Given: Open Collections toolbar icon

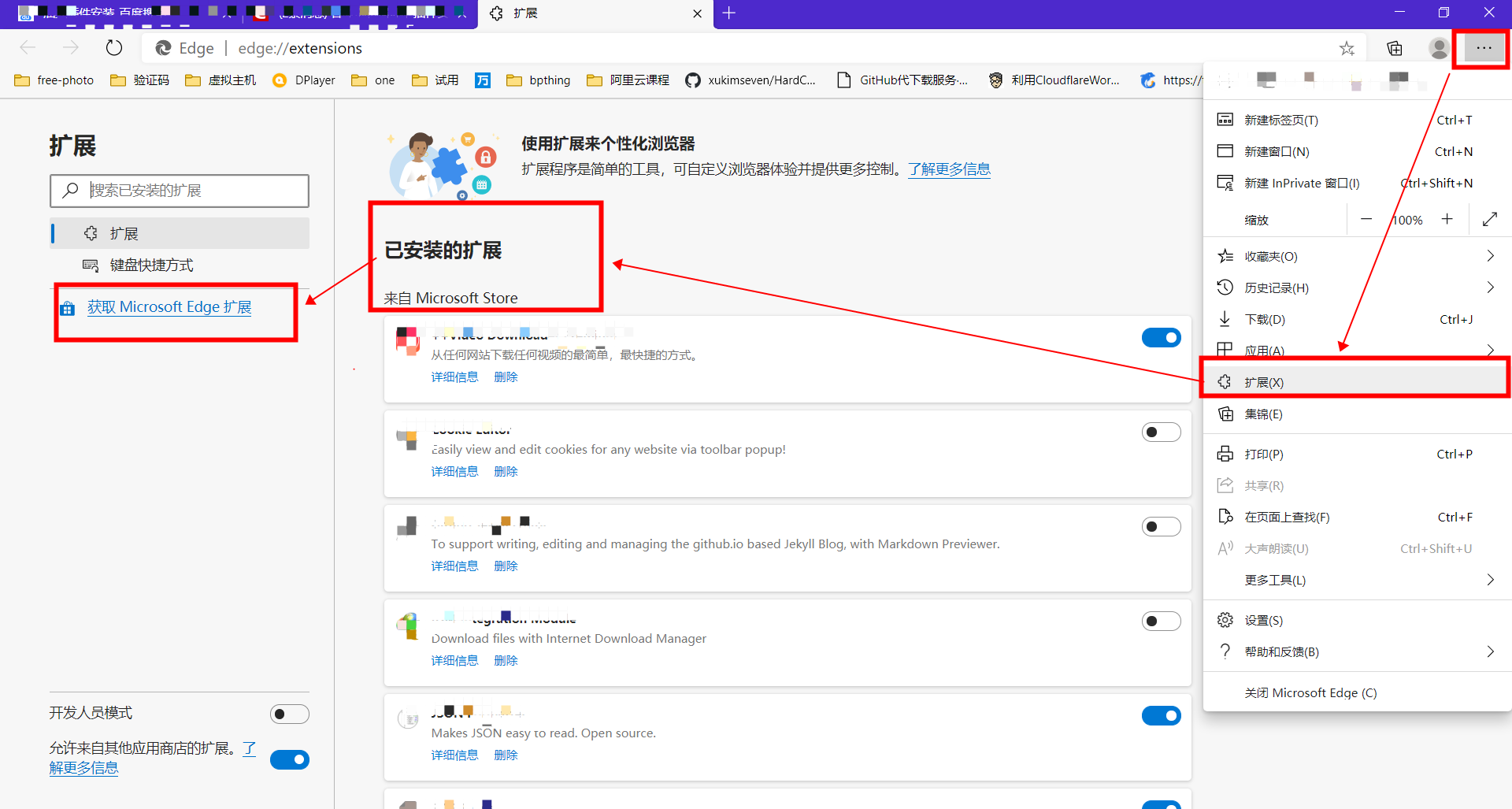Looking at the screenshot, I should point(1395,49).
